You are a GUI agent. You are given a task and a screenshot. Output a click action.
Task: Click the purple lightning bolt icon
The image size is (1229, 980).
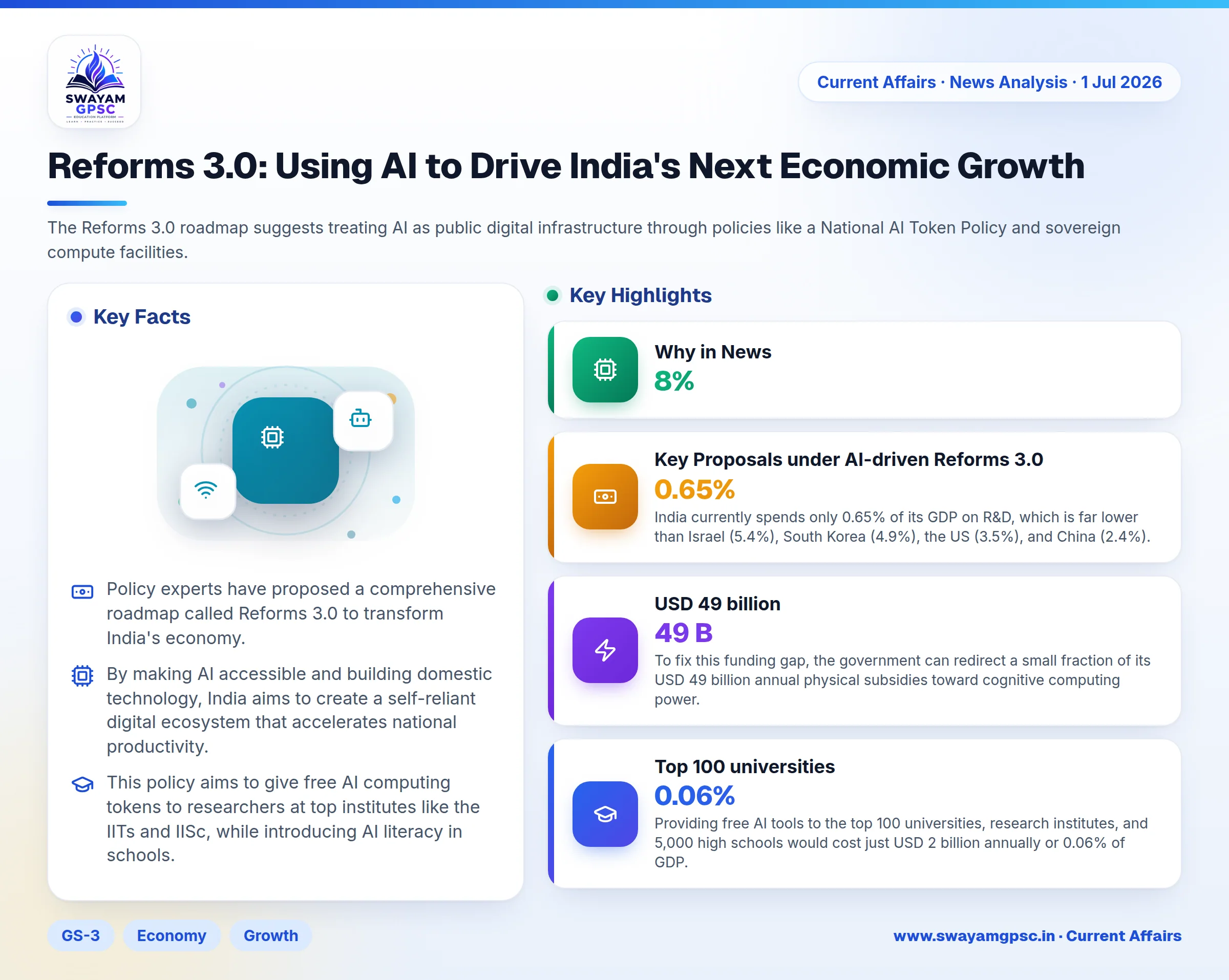[x=605, y=650]
